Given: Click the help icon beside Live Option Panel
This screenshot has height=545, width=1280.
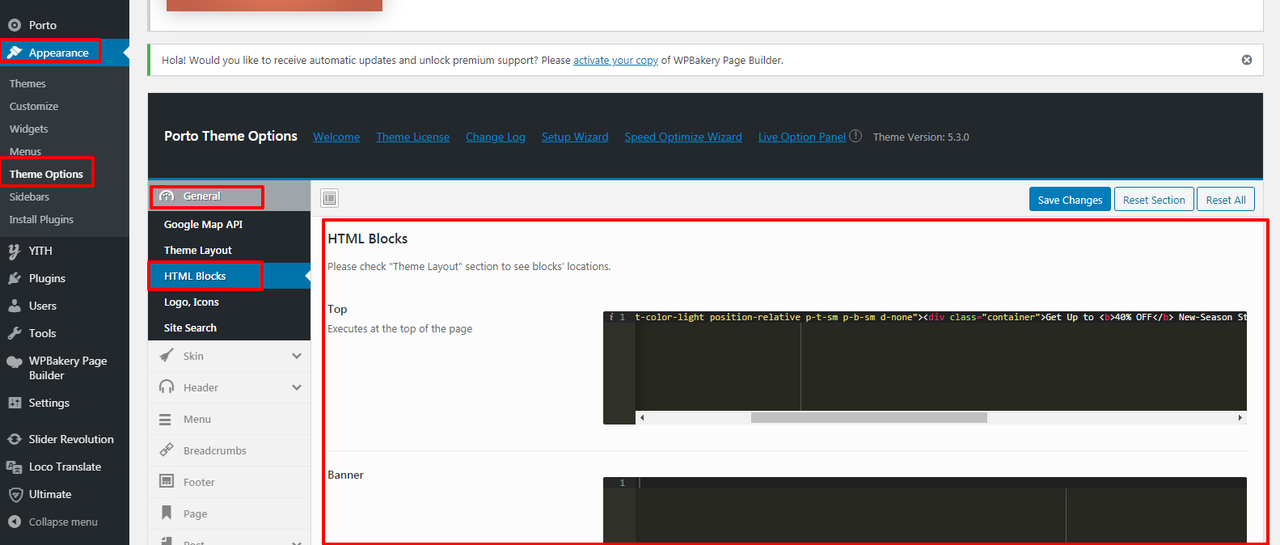Looking at the screenshot, I should (855, 136).
